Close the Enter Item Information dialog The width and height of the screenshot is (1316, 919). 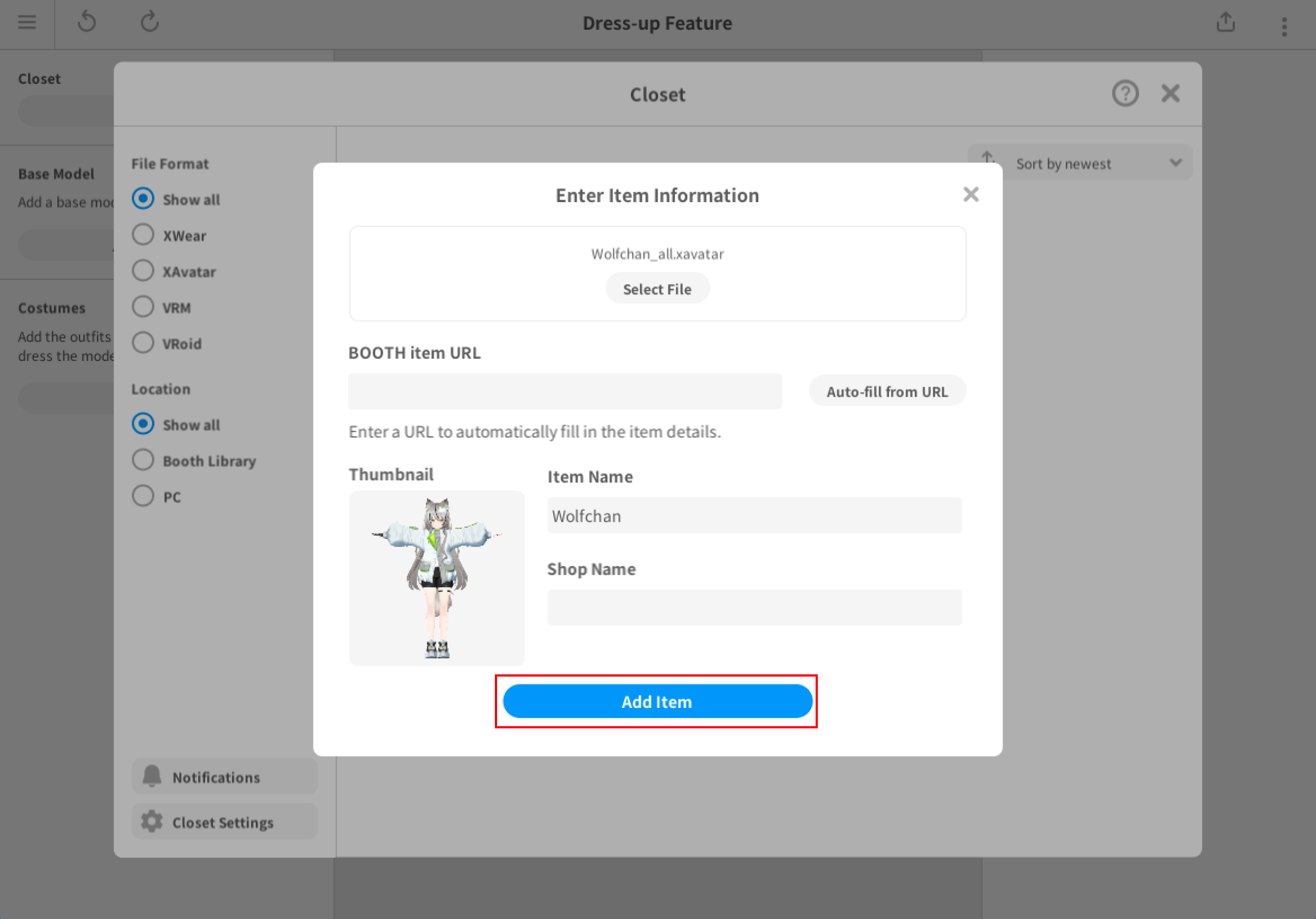(971, 194)
